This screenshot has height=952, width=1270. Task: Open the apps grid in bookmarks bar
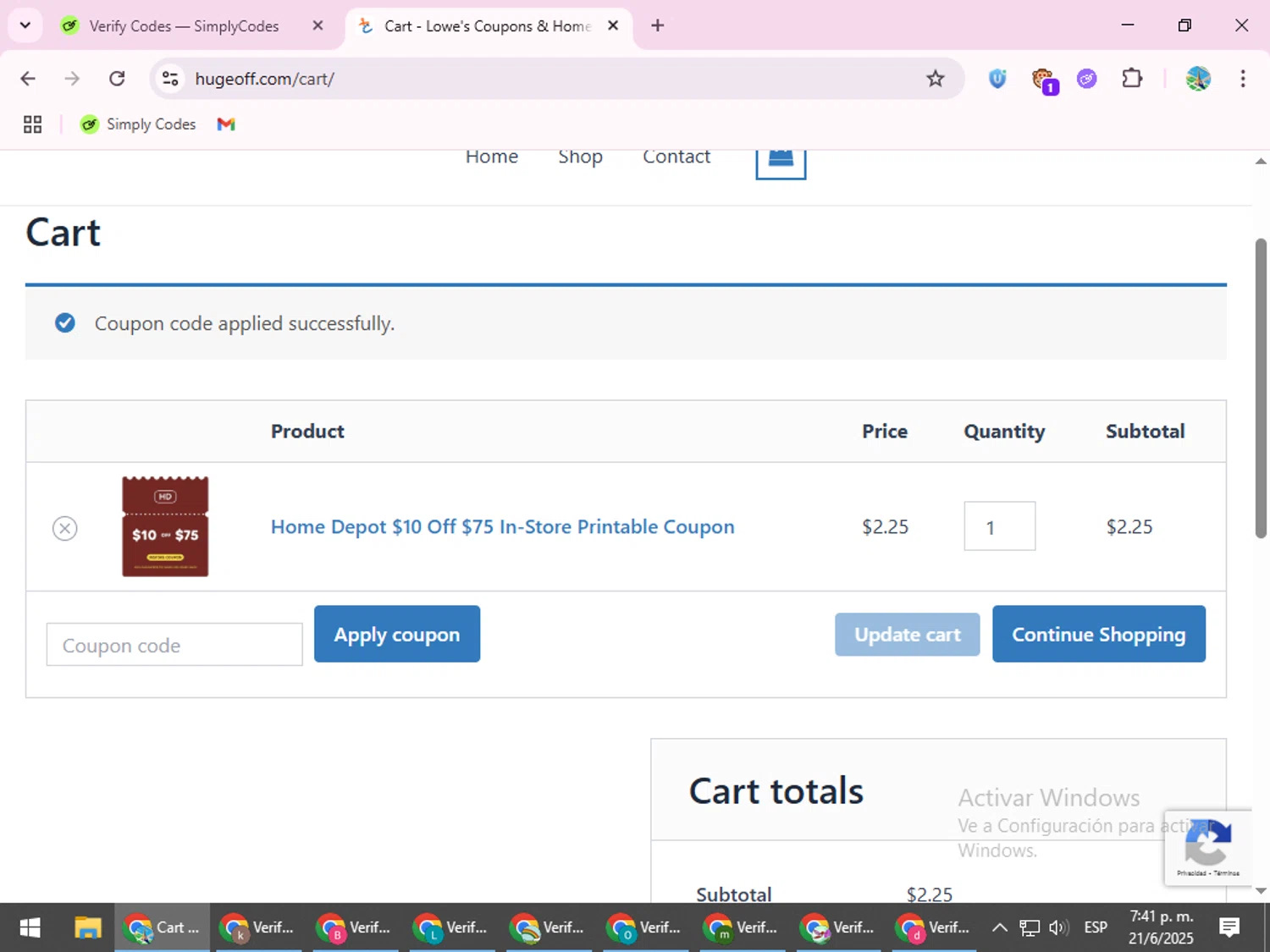[32, 124]
